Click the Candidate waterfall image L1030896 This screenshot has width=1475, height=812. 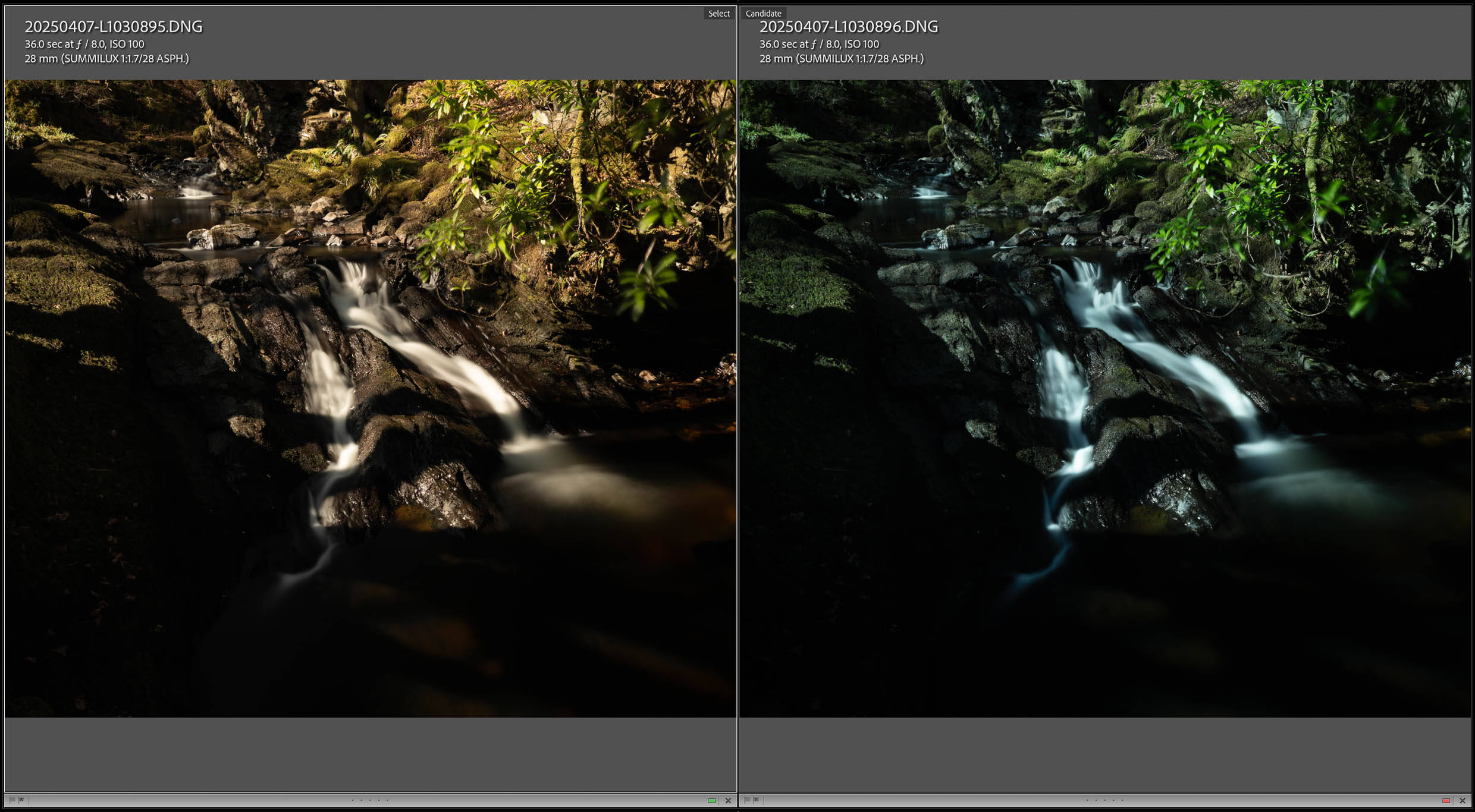click(x=1105, y=398)
